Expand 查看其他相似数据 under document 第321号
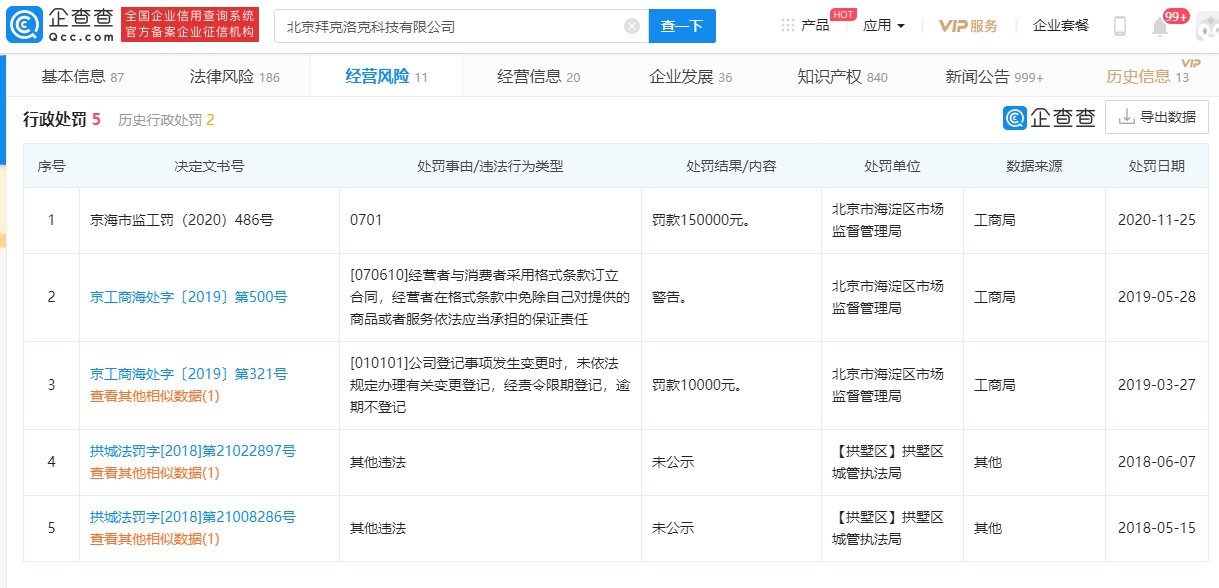The width and height of the screenshot is (1219, 588). click(x=154, y=396)
